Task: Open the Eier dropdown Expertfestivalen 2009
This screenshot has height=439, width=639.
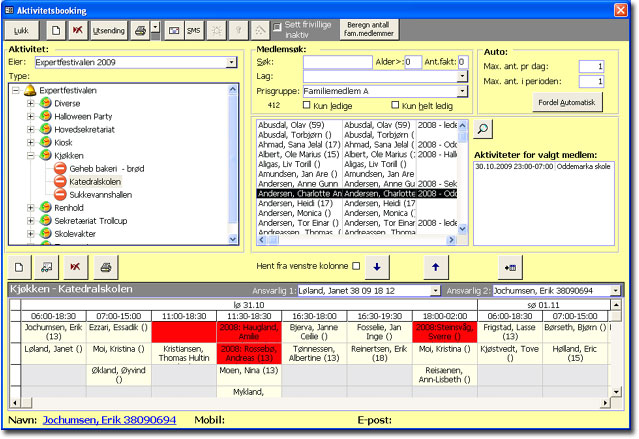Action: click(231, 62)
